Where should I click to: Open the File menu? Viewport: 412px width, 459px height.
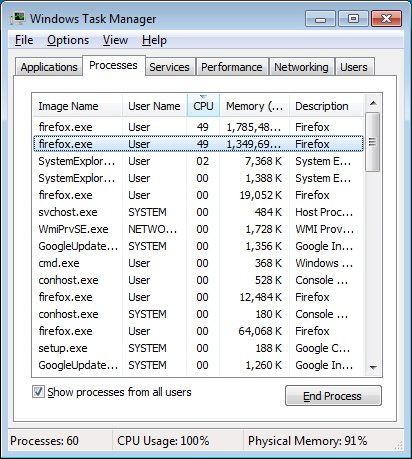[24, 40]
